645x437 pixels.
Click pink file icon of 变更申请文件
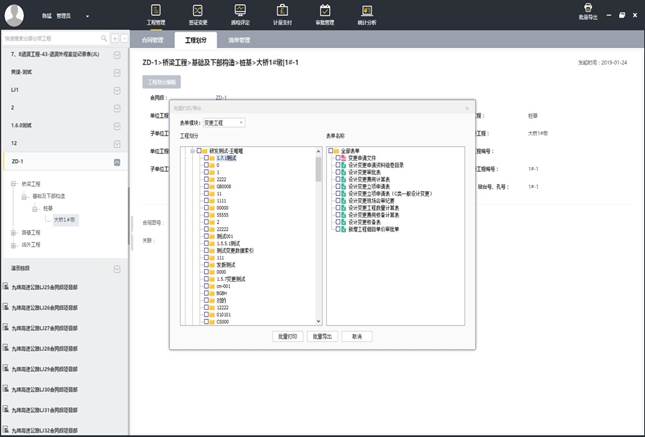343,158
